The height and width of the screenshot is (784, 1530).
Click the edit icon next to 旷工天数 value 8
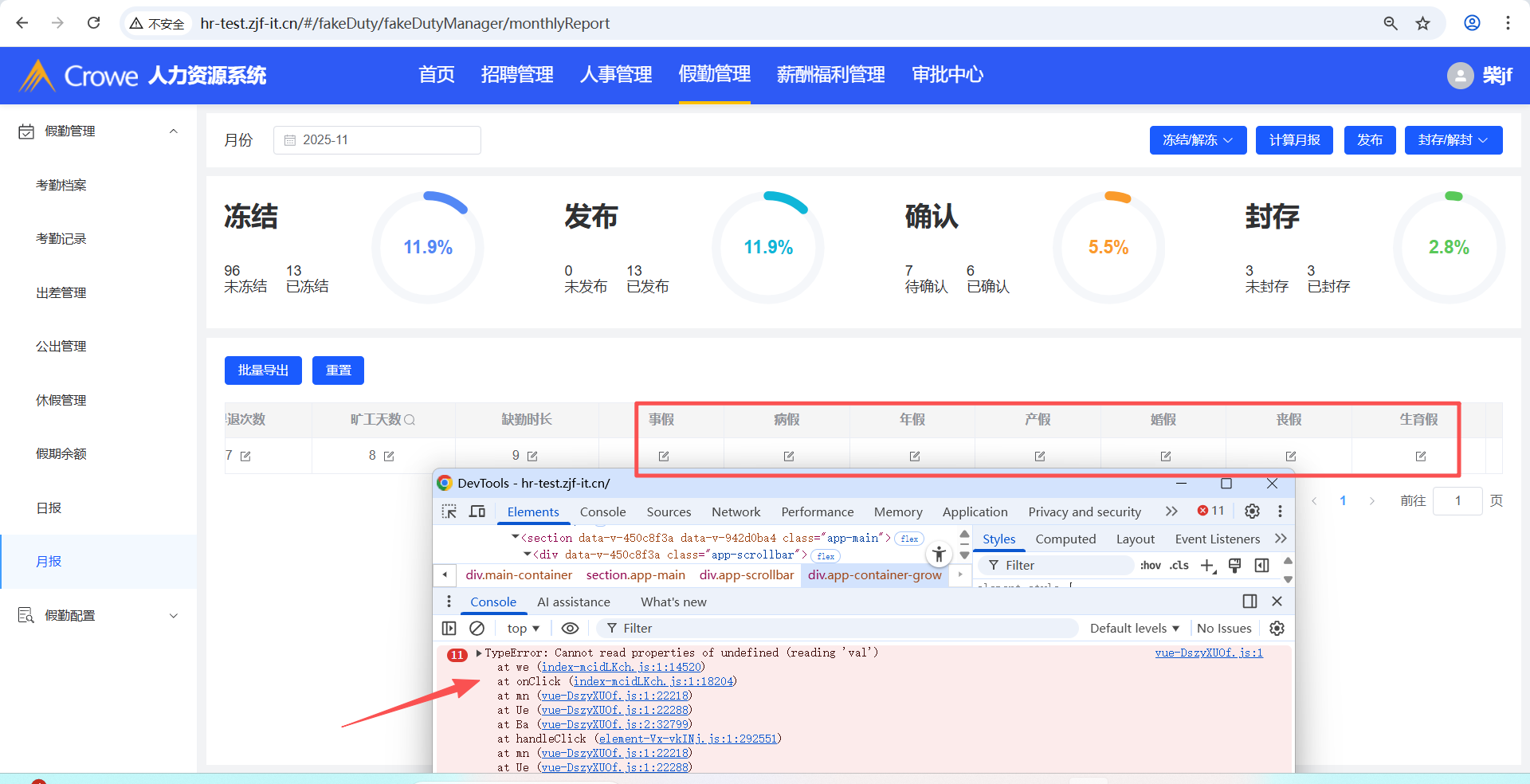tap(389, 457)
